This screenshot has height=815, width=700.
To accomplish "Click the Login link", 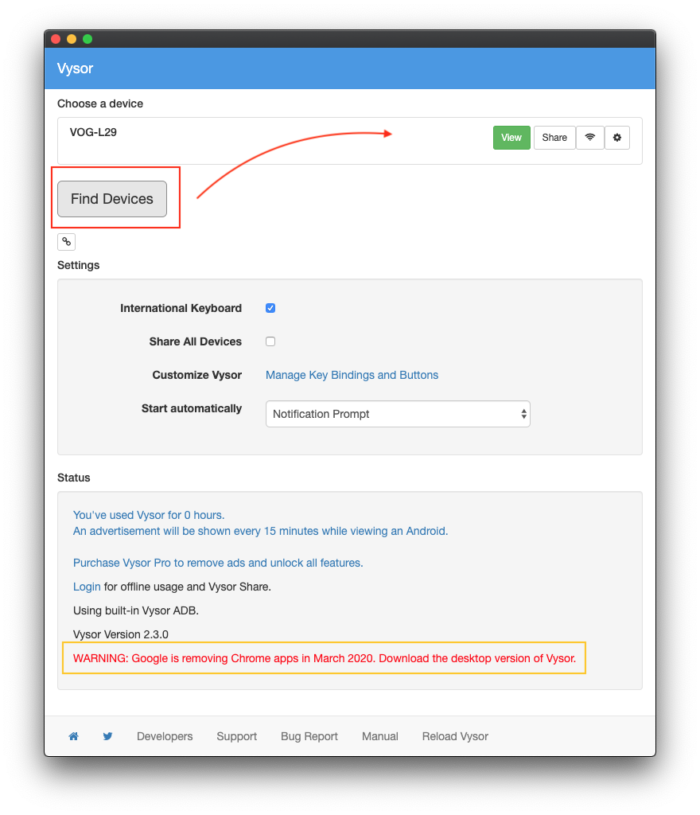I will [87, 587].
